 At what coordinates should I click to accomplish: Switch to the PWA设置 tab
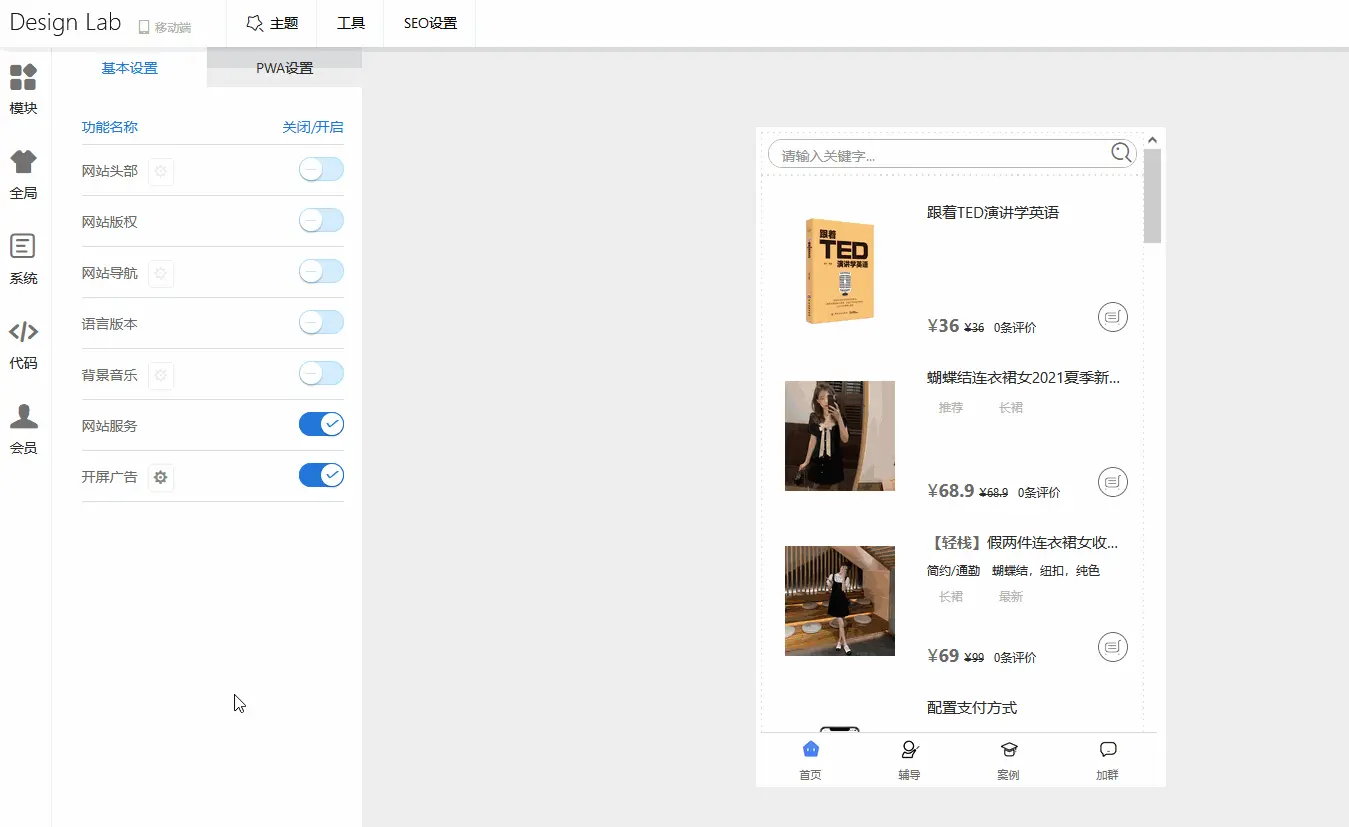point(284,68)
